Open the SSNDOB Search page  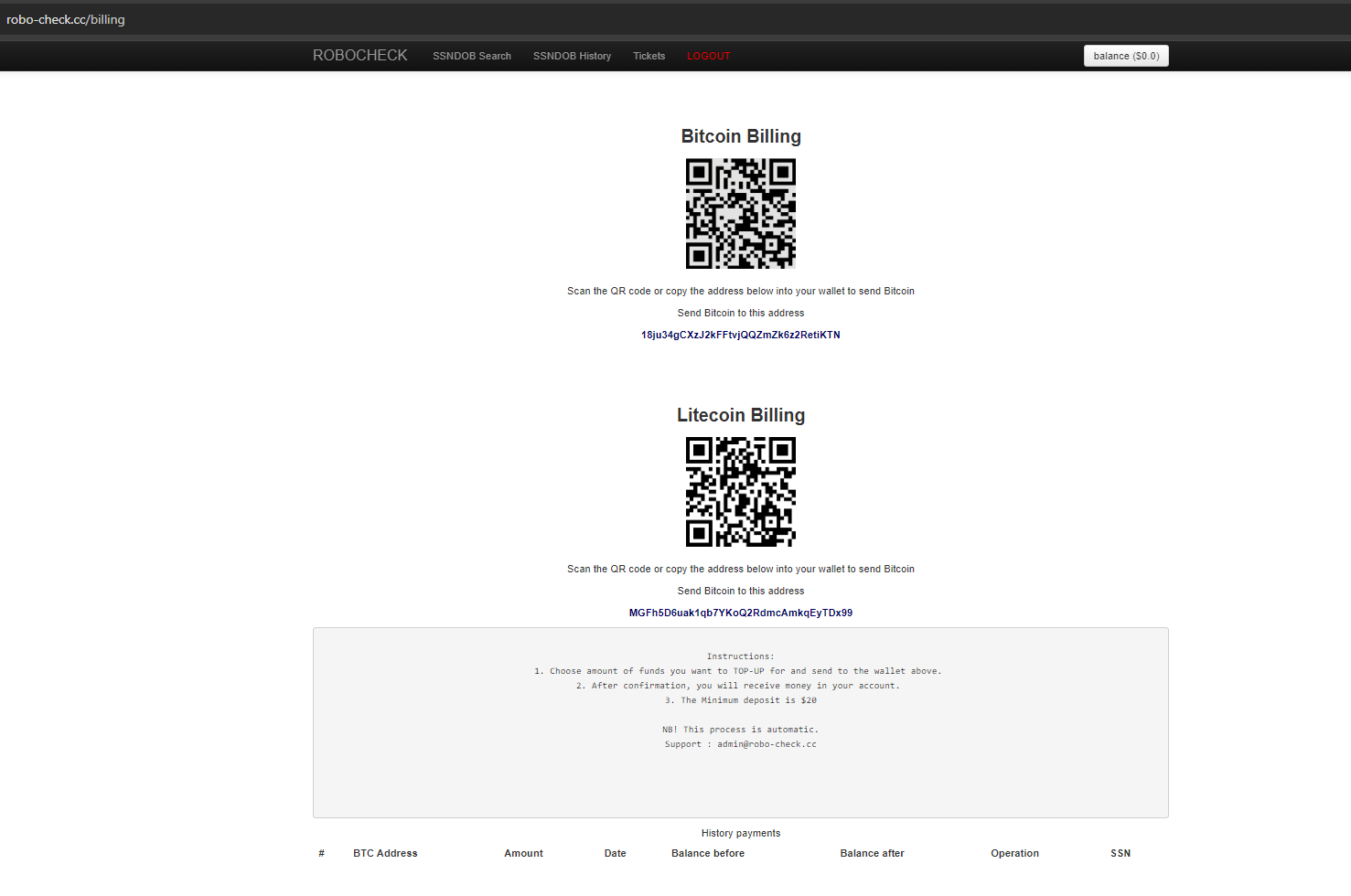[471, 57]
